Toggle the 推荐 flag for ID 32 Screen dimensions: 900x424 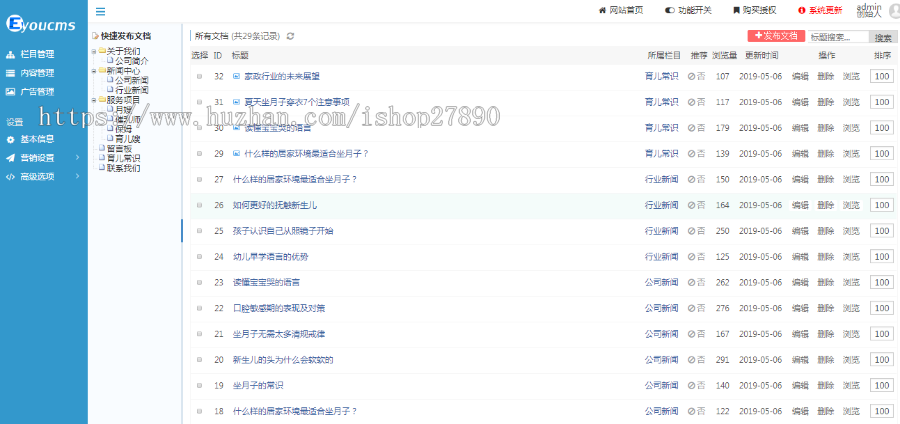pos(697,76)
